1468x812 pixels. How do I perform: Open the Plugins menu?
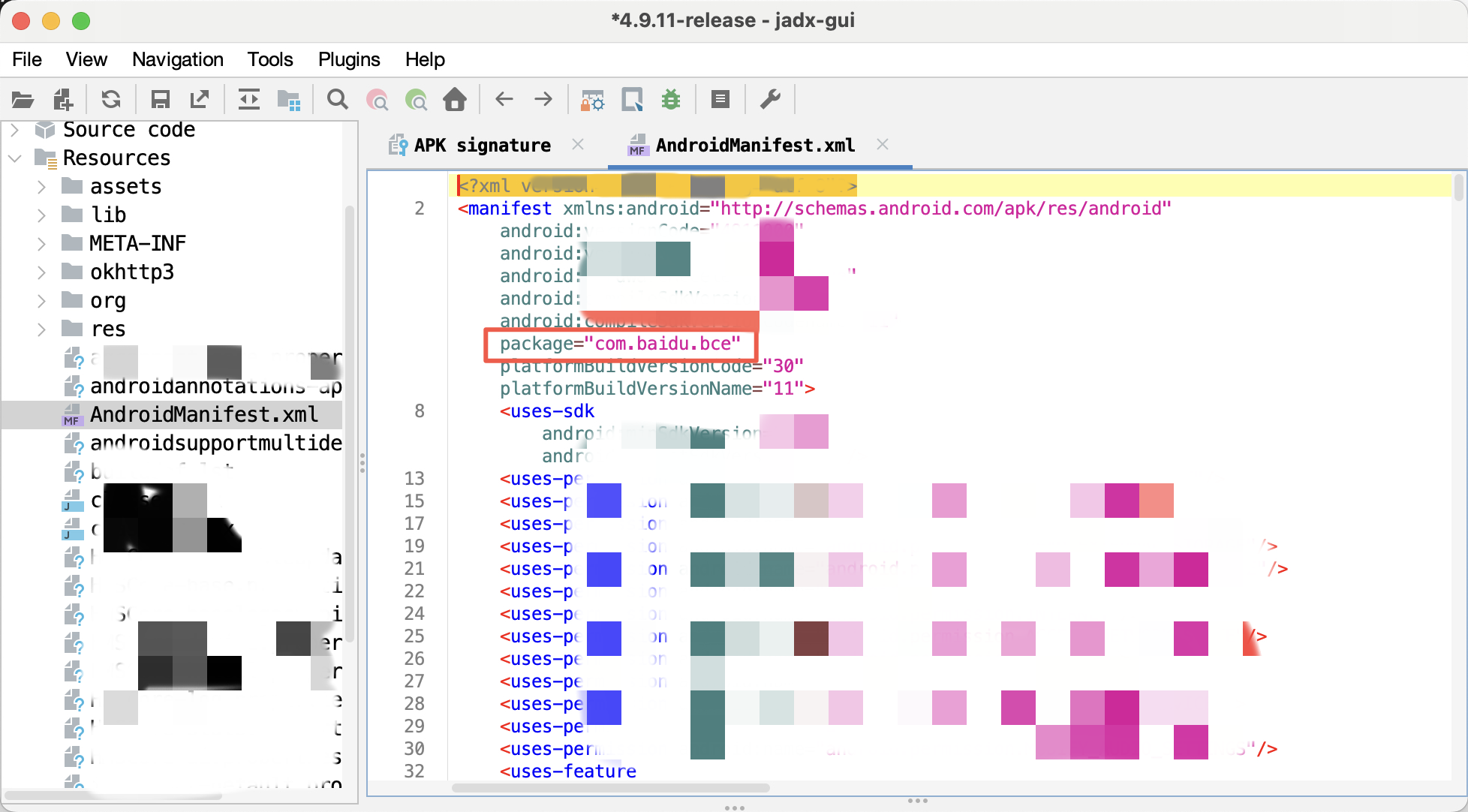(x=349, y=59)
